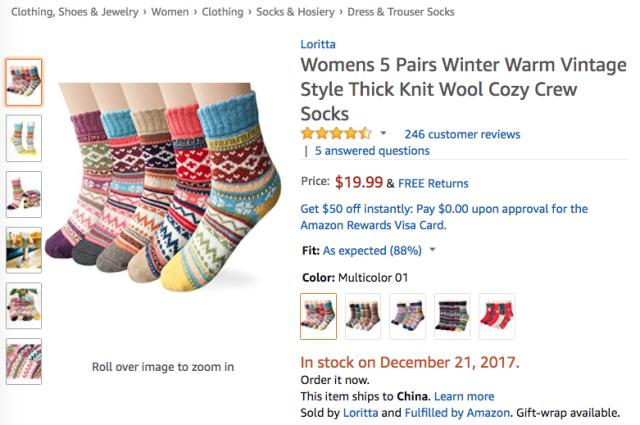Open the Loritta brand link above title
Screen dimensions: 640x425
319,44
